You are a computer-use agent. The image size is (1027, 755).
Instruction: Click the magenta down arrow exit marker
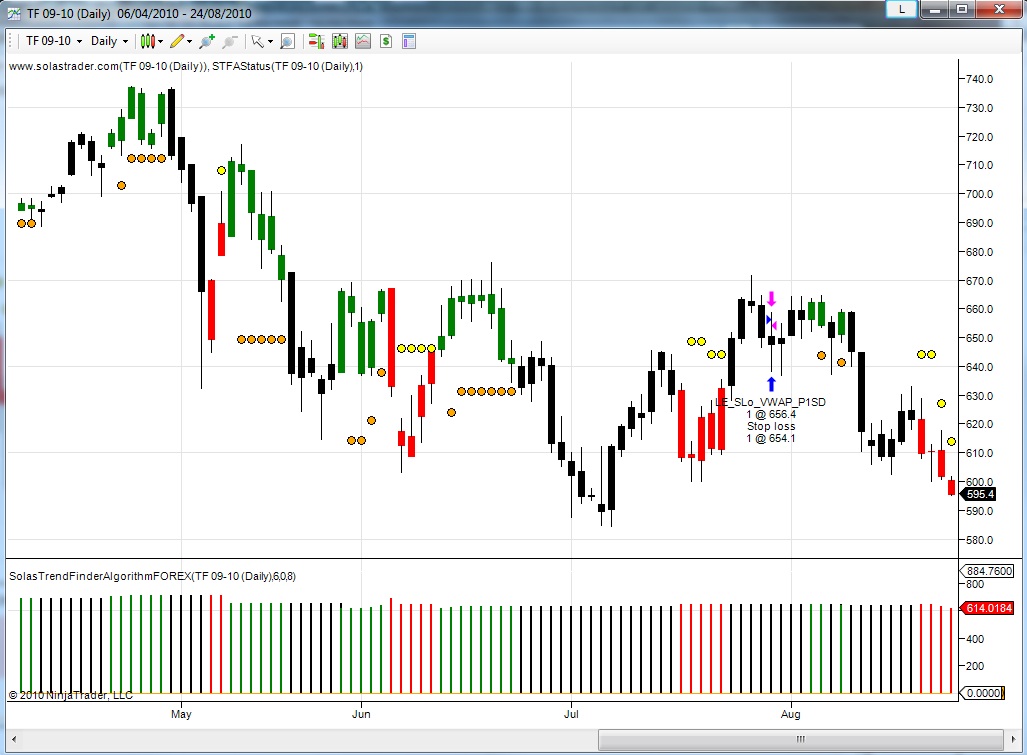[x=772, y=299]
